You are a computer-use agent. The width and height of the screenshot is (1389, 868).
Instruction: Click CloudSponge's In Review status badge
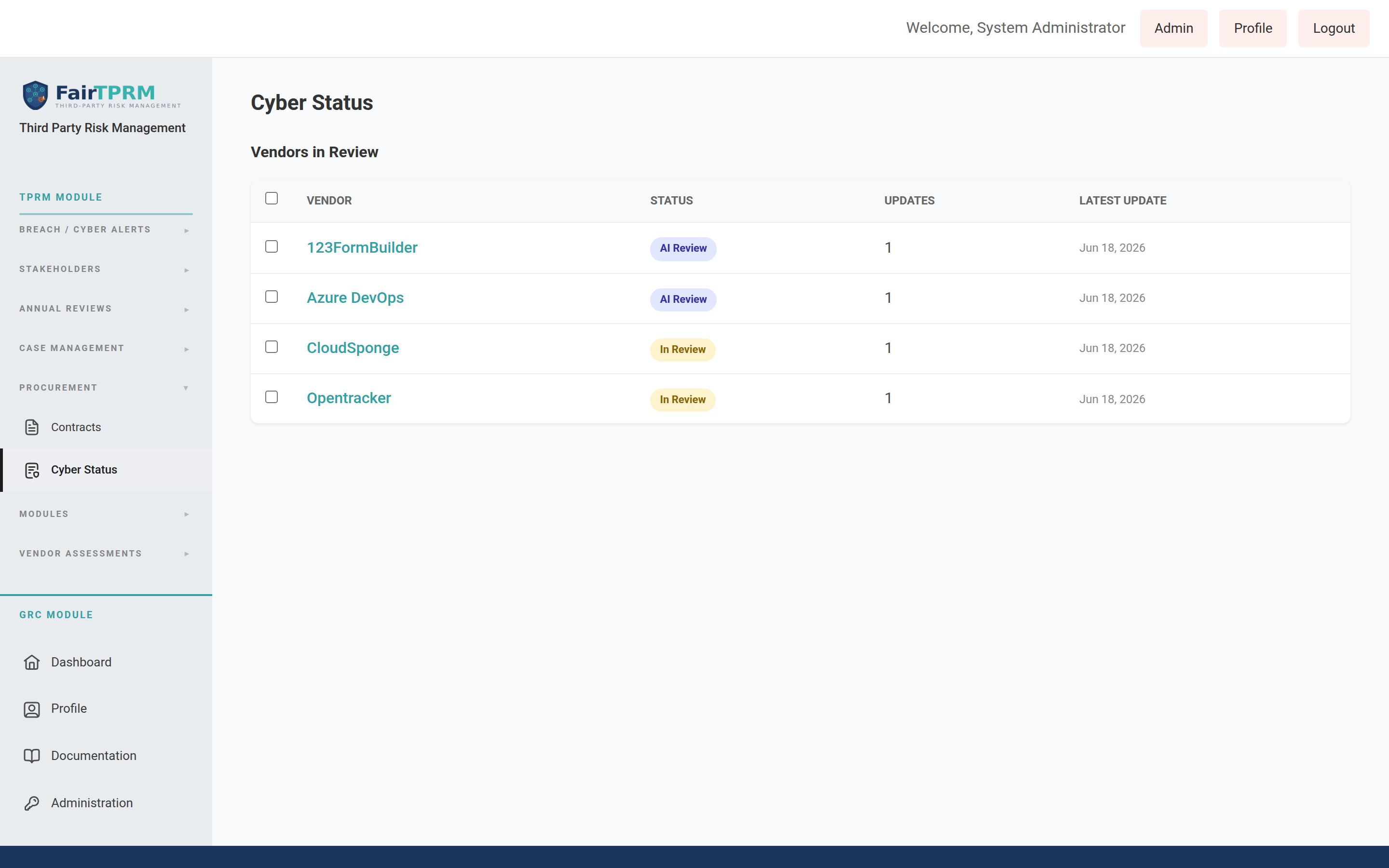pyautogui.click(x=682, y=349)
